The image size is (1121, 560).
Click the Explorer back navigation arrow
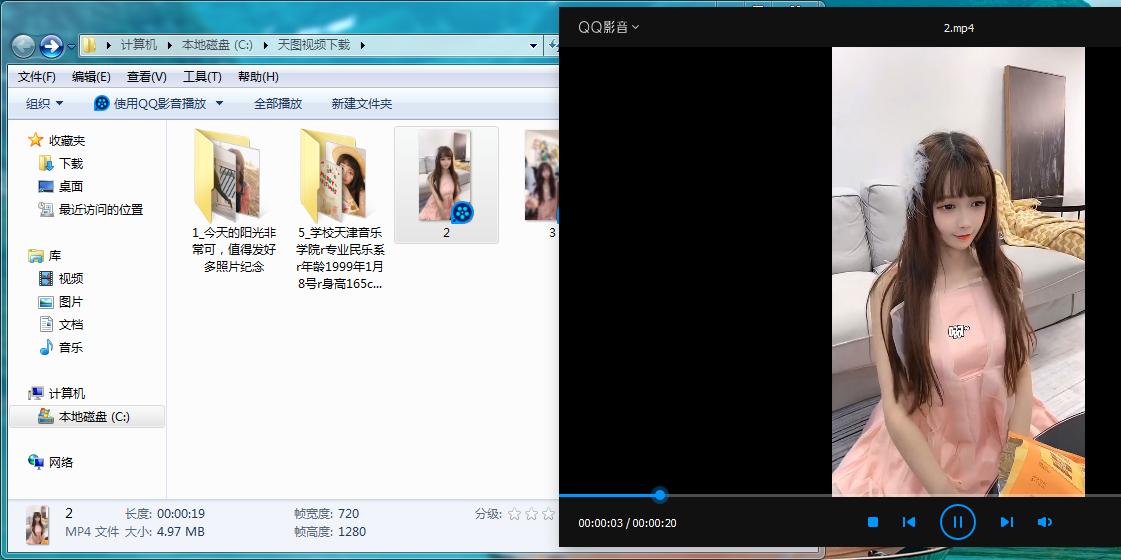pos(24,46)
